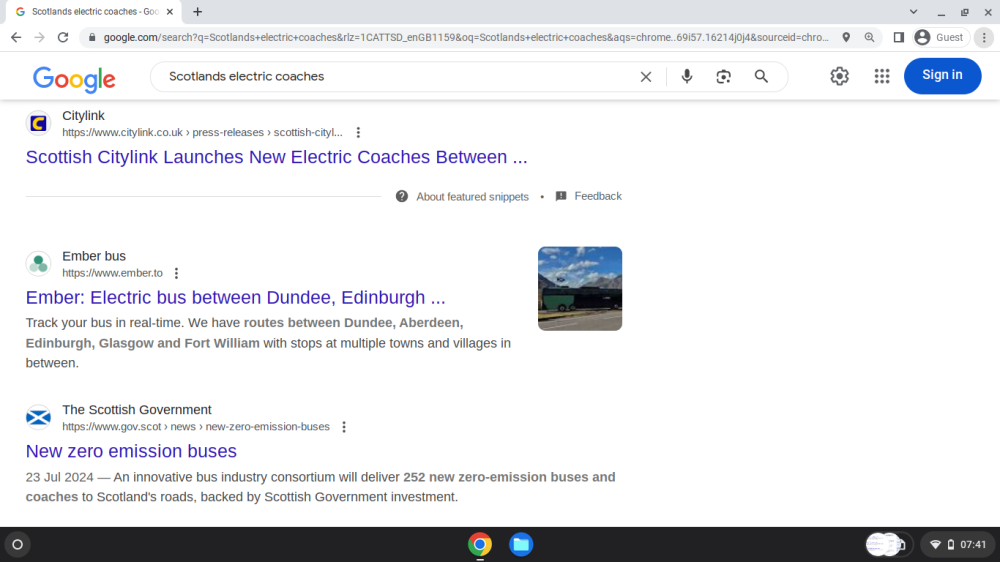Screen dimensions: 1000x562
Task: Click the Google logo
Action: [x=74, y=78]
